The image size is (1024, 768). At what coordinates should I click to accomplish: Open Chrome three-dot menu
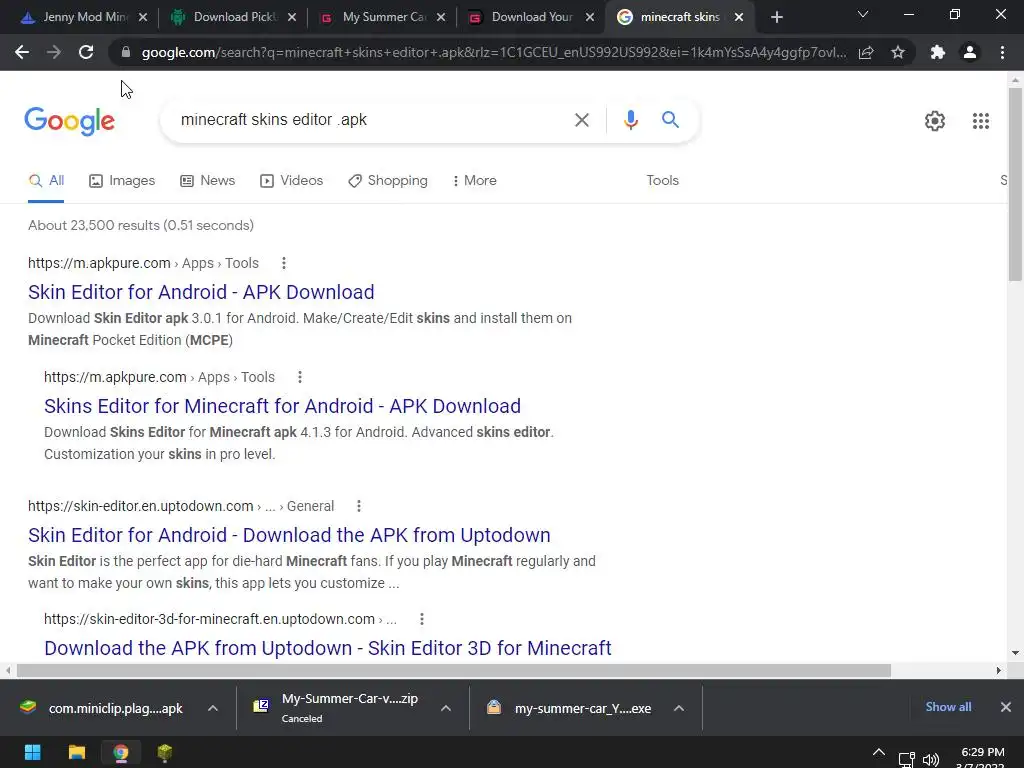coord(1002,52)
